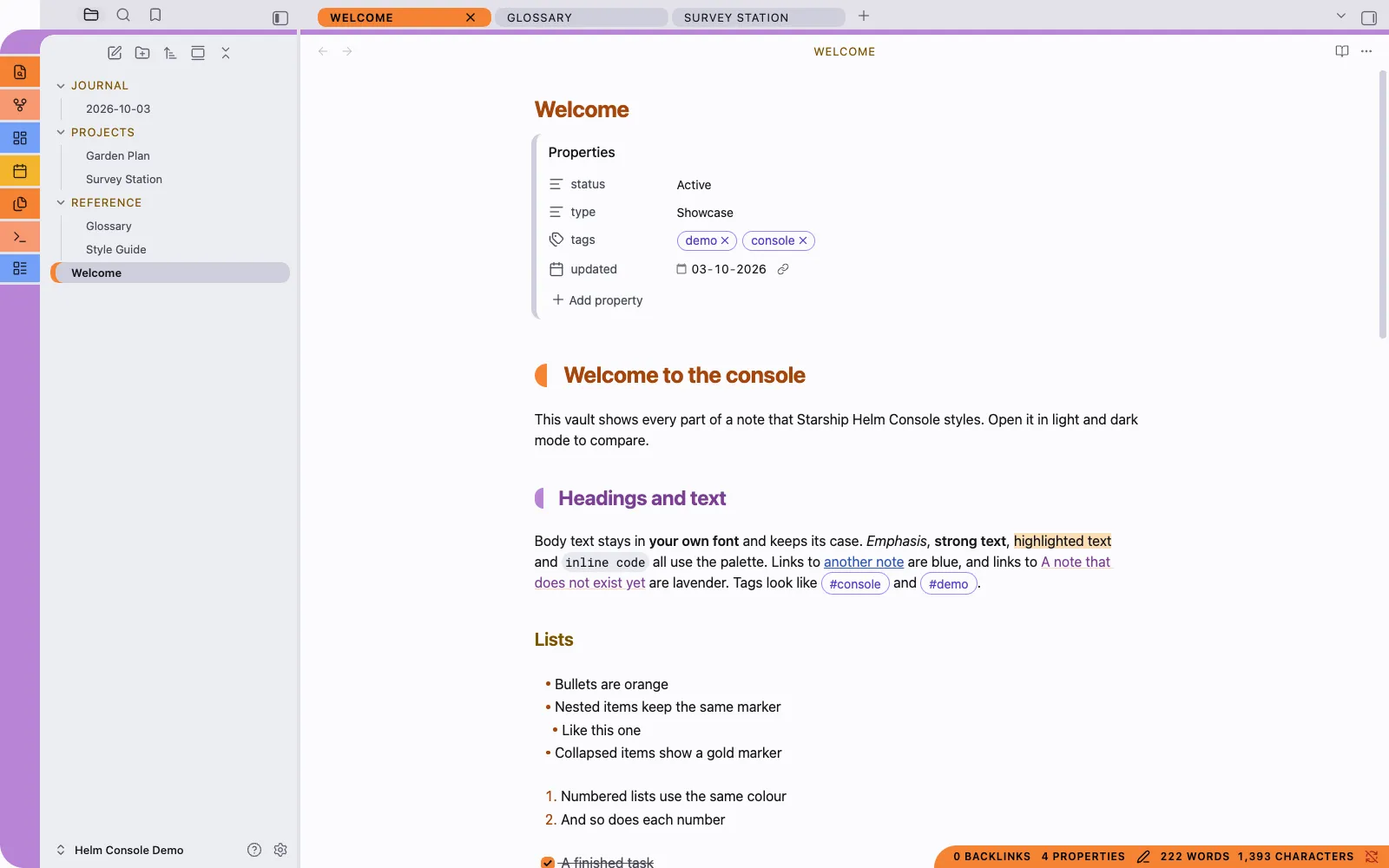Open daily note calendar icon
1389x868 pixels.
pos(20,171)
